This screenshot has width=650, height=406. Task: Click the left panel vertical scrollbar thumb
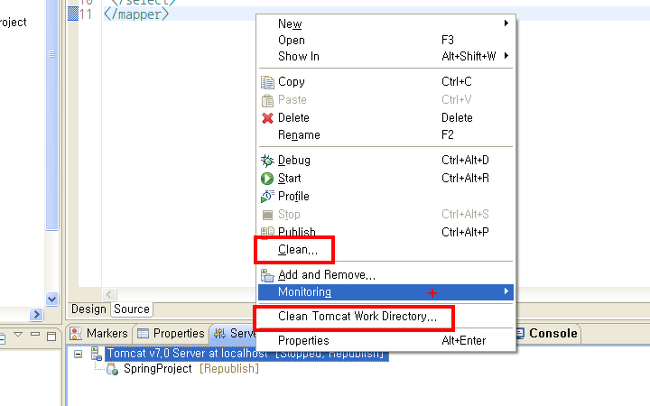click(52, 115)
